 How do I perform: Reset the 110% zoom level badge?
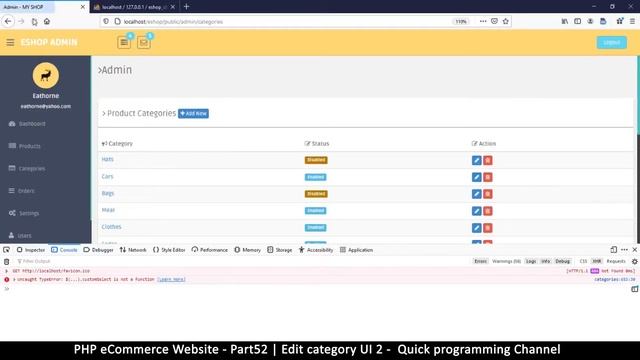tap(461, 22)
